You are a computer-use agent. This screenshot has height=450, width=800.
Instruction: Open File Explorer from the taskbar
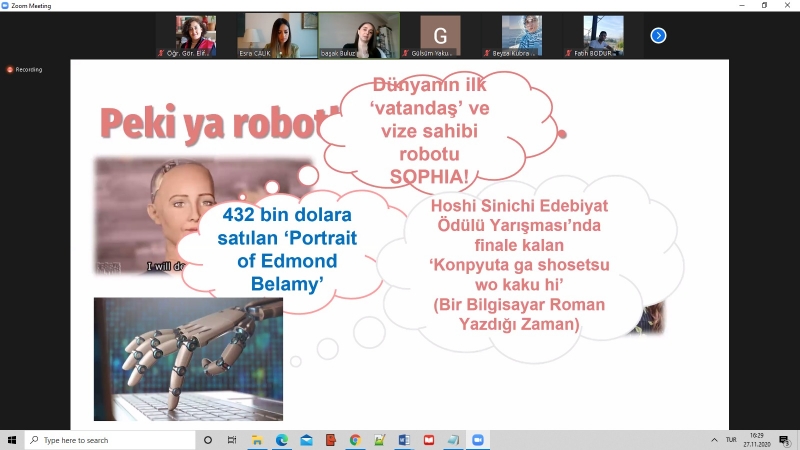257,440
